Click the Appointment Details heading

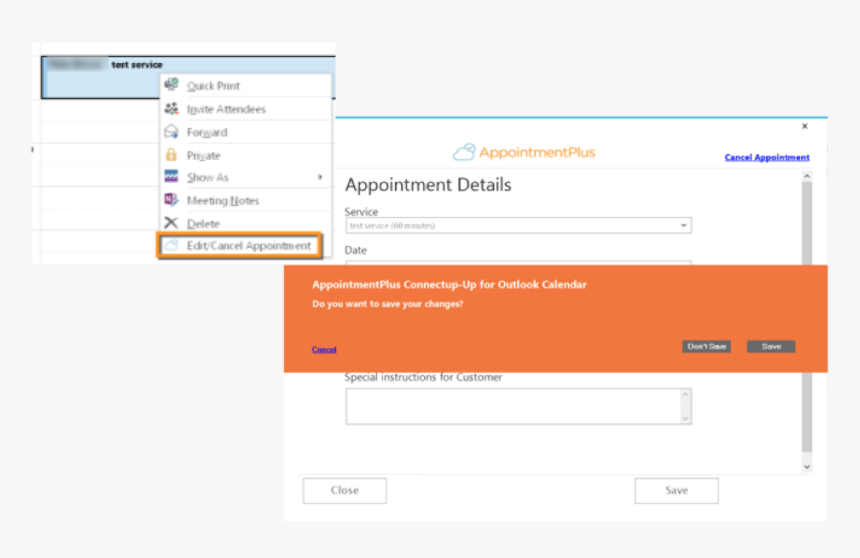click(428, 185)
